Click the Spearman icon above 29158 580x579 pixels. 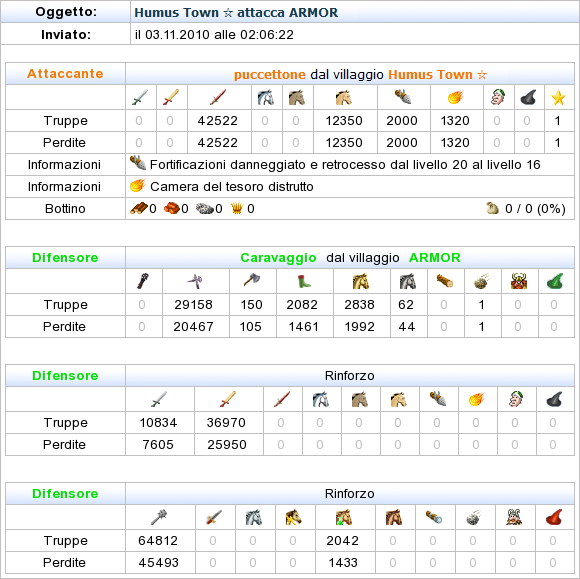(195, 281)
